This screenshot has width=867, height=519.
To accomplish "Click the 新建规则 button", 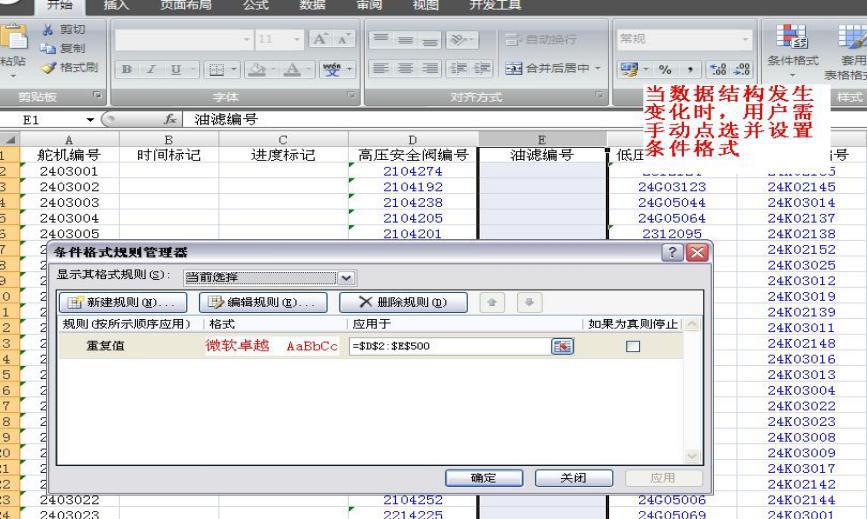I will pos(125,301).
